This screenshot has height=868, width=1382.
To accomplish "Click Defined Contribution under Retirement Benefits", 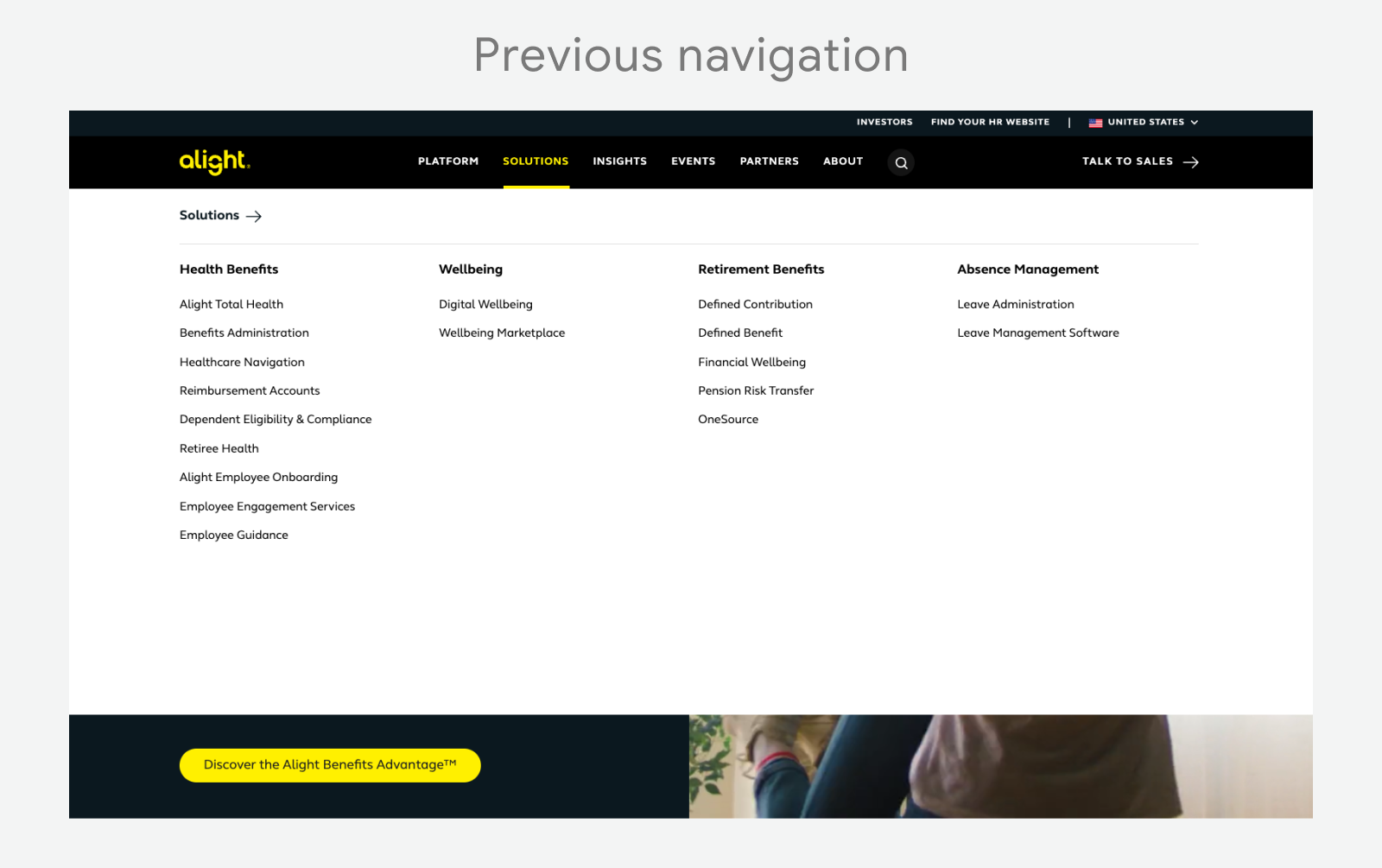I will (755, 304).
